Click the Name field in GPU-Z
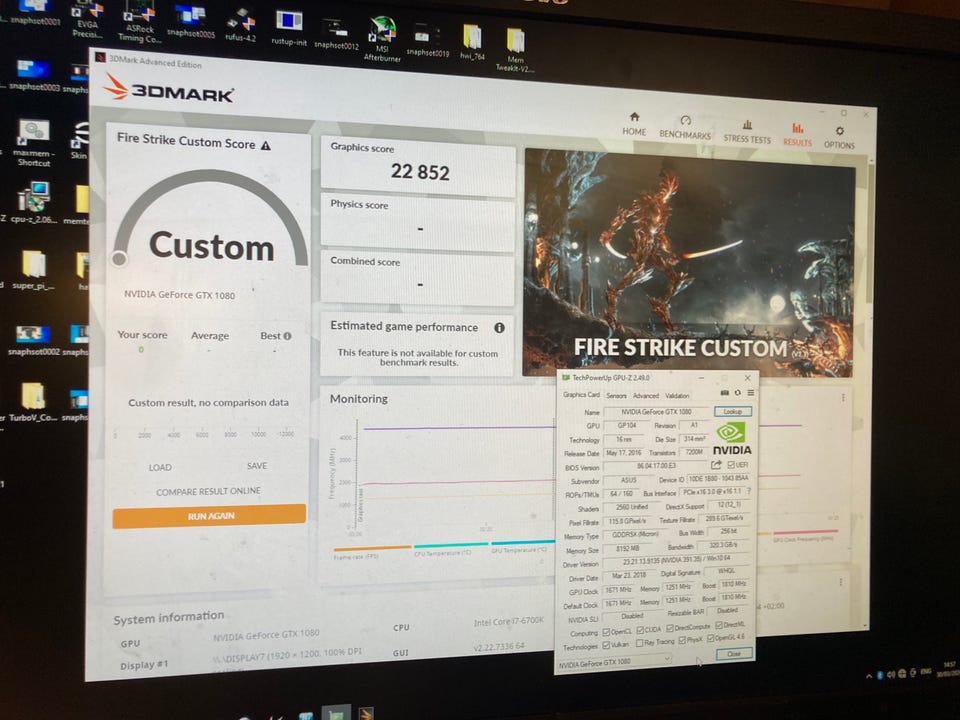This screenshot has width=960, height=720. pyautogui.click(x=656, y=412)
